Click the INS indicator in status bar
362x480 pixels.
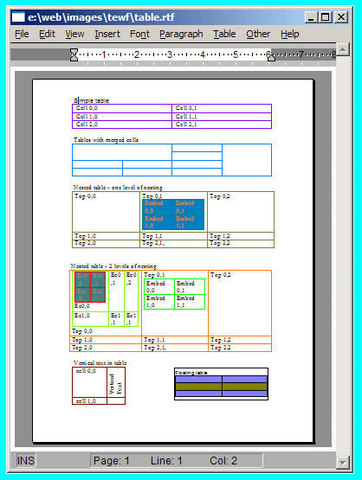[x=26, y=461]
